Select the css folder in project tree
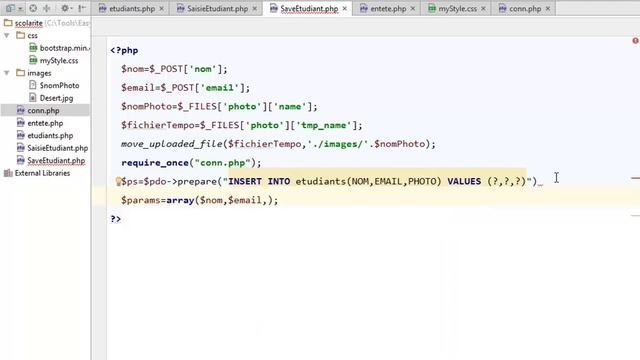The height and width of the screenshot is (360, 640). coord(32,36)
